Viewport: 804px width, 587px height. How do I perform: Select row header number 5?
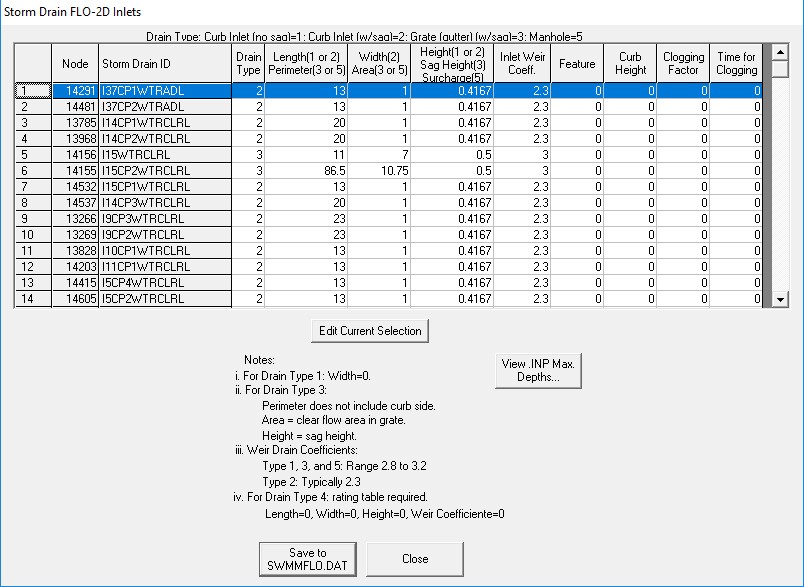point(32,155)
